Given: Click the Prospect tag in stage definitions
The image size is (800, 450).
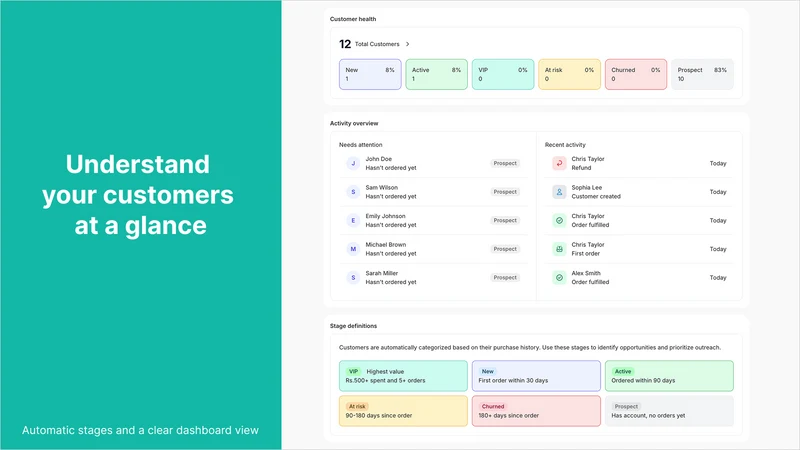Looking at the screenshot, I should coord(626,407).
